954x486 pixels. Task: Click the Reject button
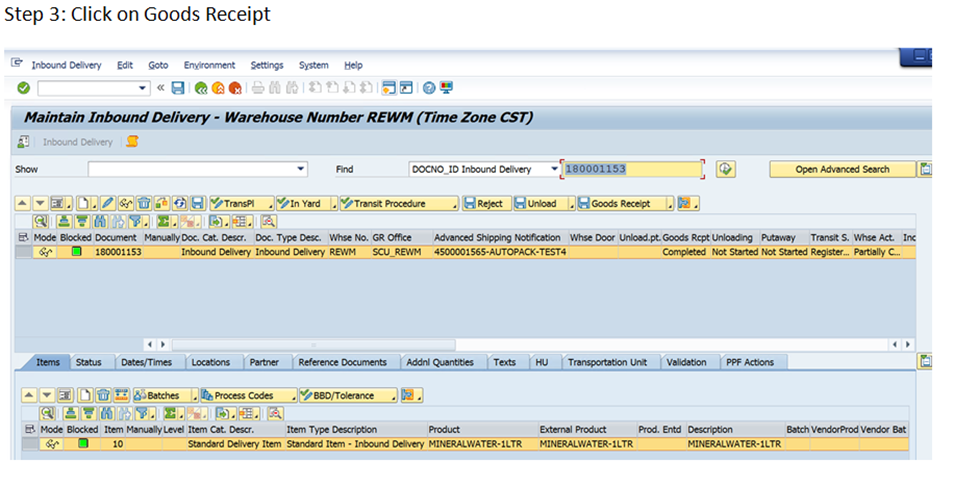tap(486, 204)
